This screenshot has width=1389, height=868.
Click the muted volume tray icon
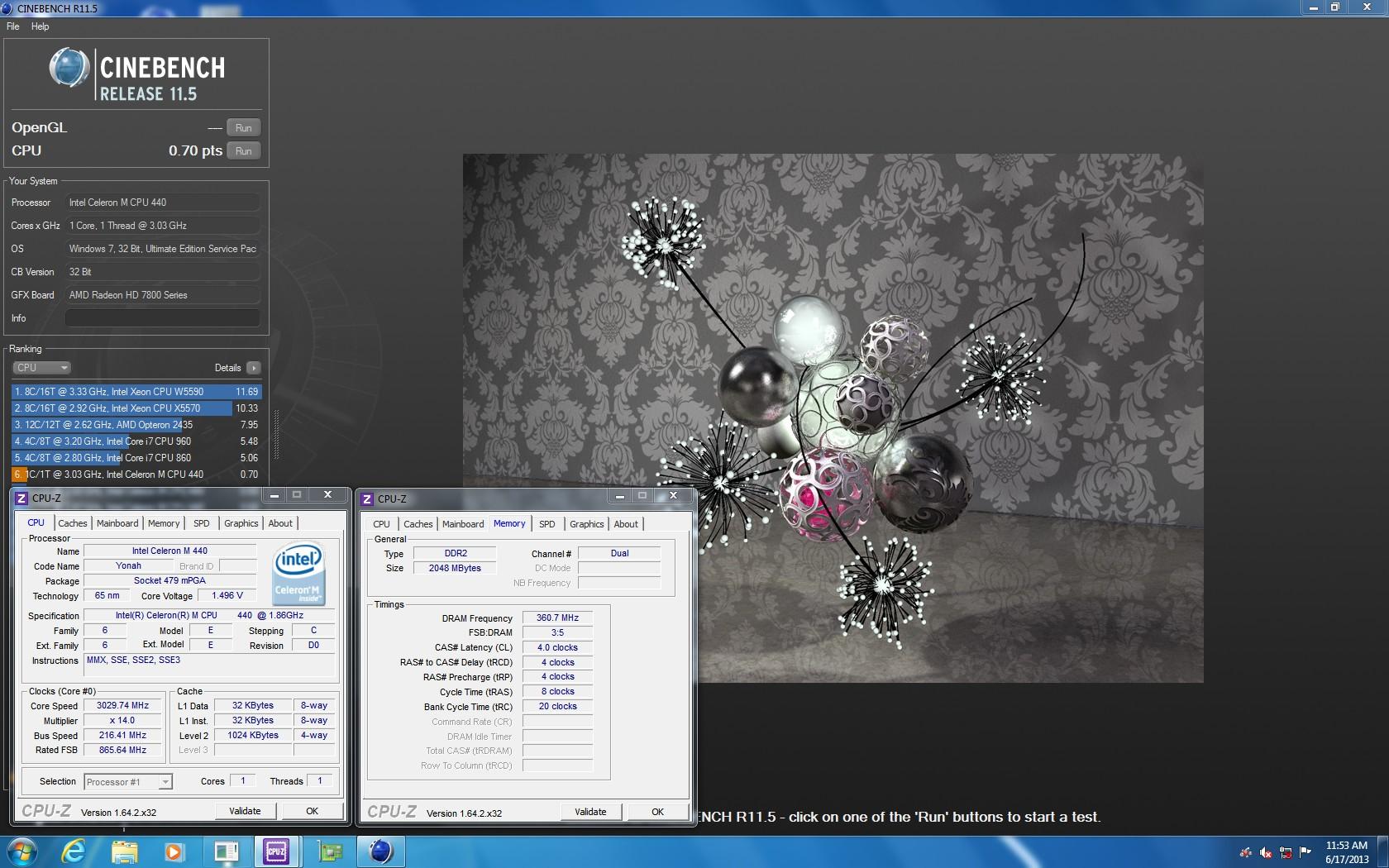point(1265,851)
